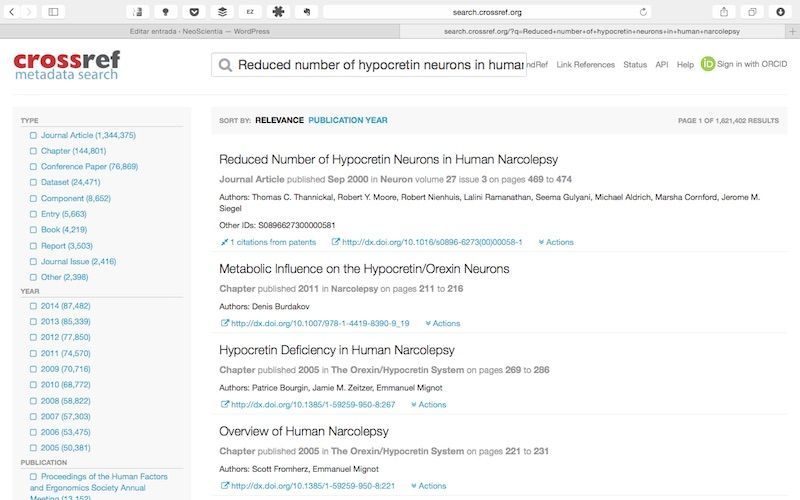This screenshot has height=500, width=800.
Task: Sort results by Publication Year
Action: (x=347, y=120)
